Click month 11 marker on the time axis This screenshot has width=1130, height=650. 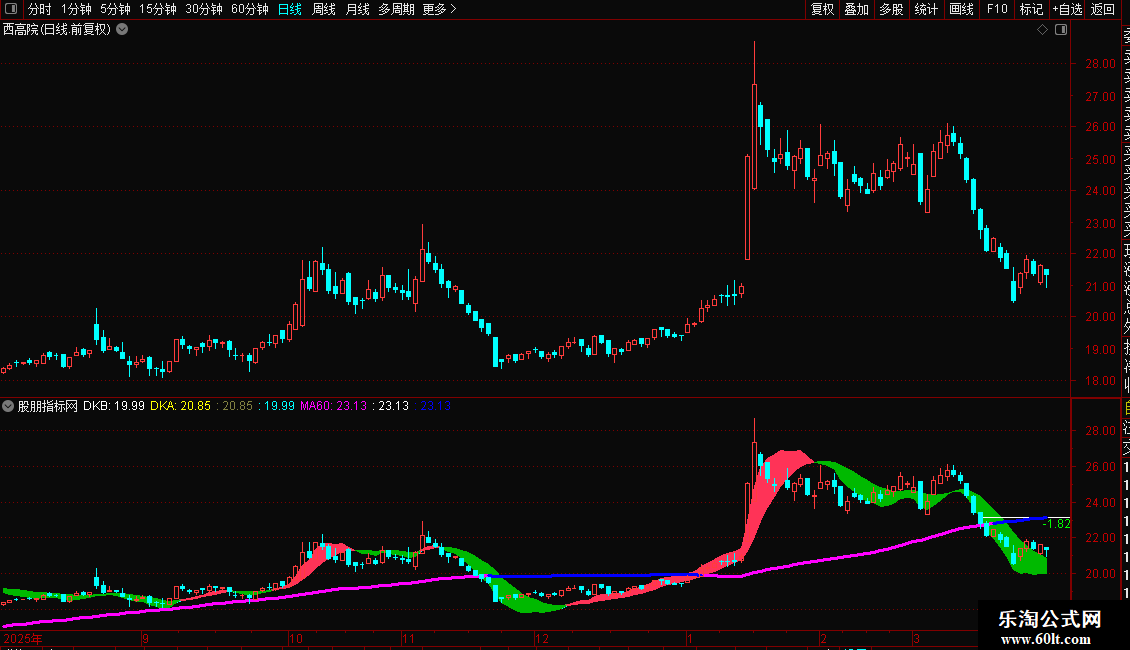coord(409,639)
